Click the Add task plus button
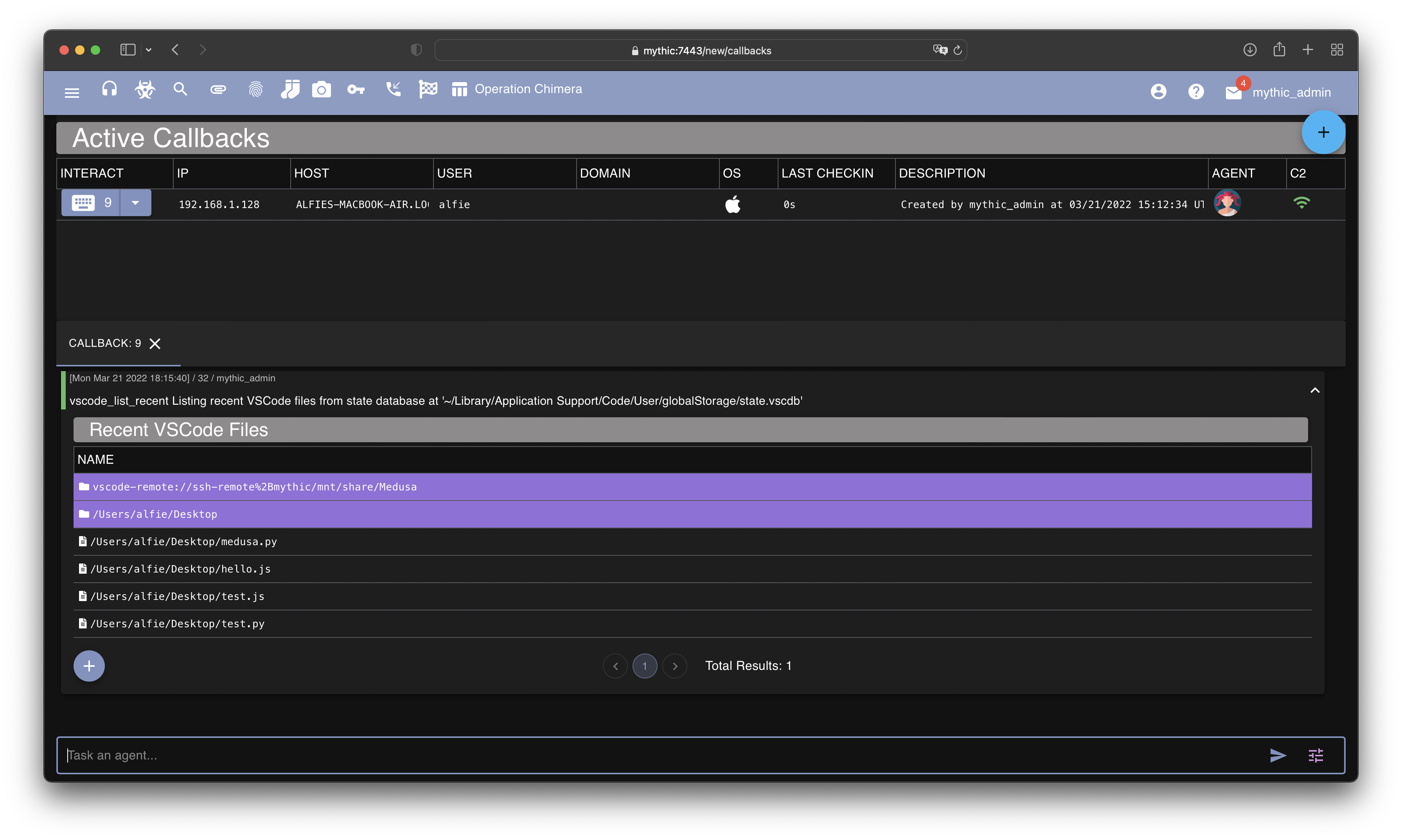Screen dimensions: 1402x840 pos(89,665)
